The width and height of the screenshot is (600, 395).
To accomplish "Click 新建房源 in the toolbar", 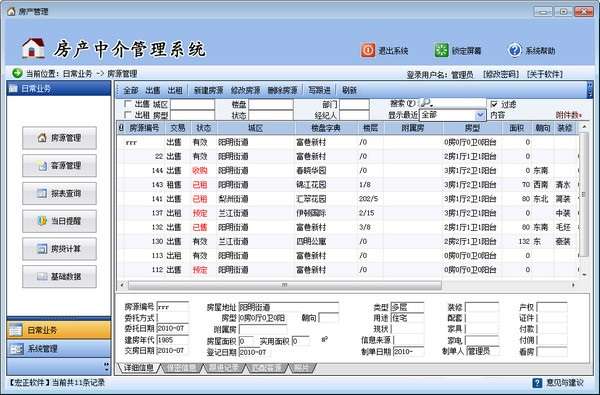I will coord(209,90).
